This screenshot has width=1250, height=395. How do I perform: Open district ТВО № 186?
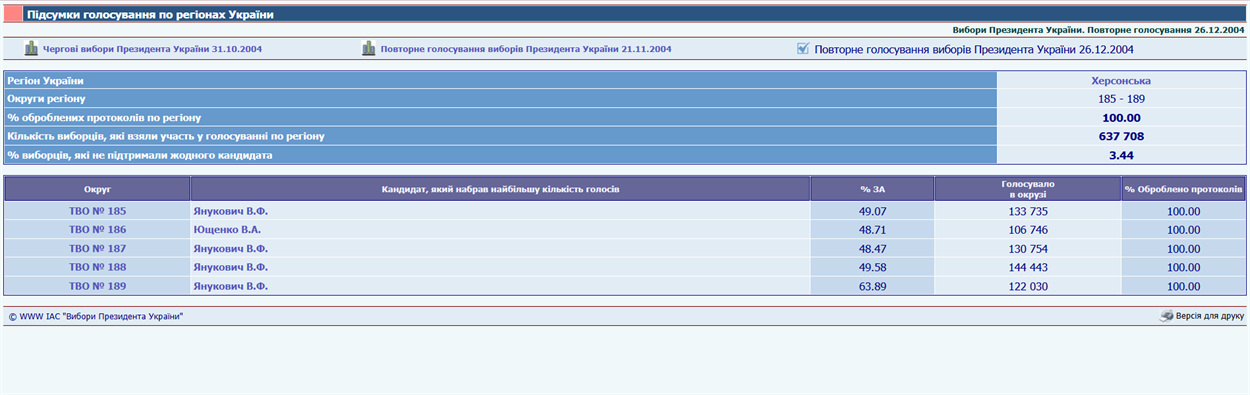[x=97, y=230]
